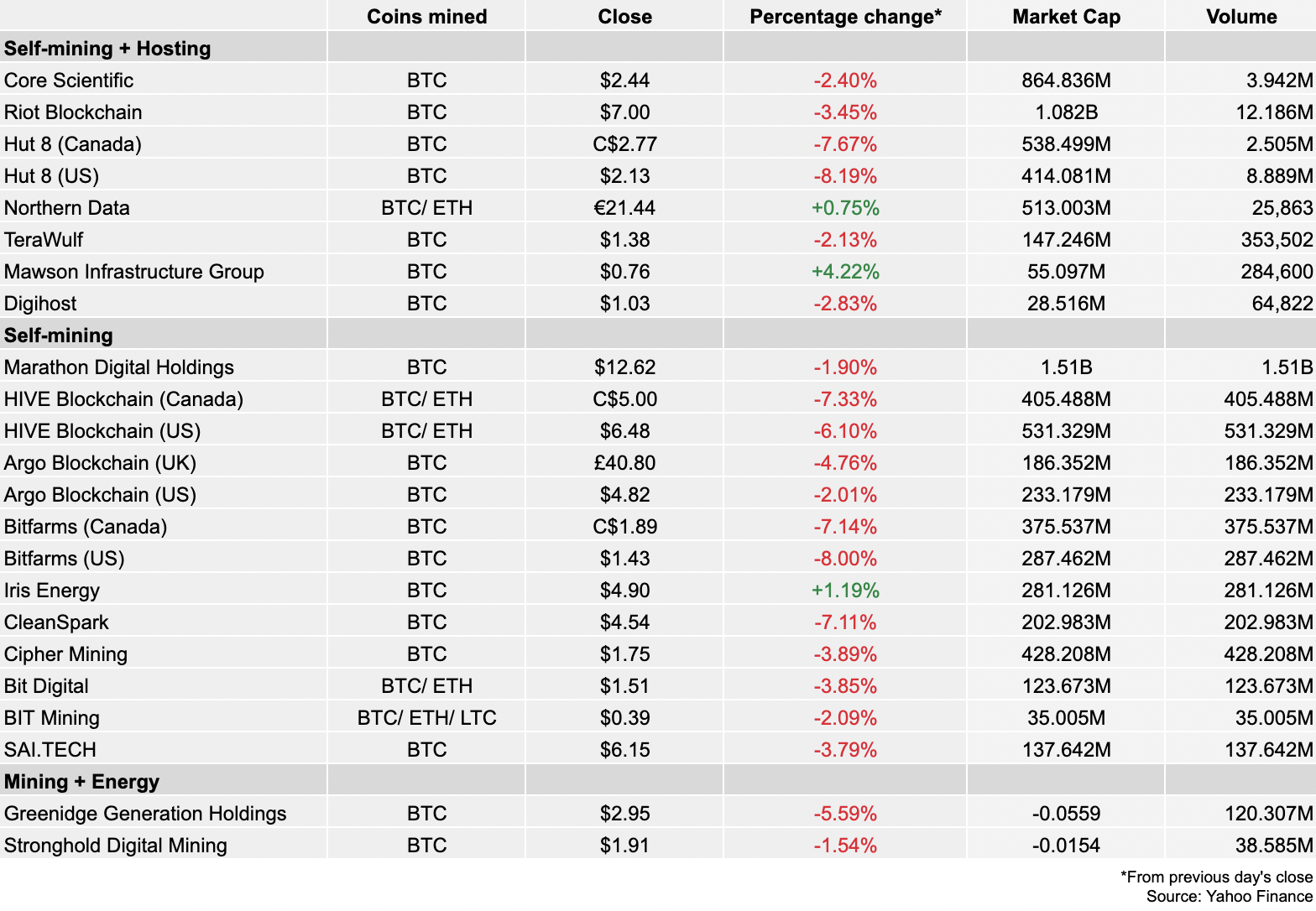Select BIT Mining's BTC/ ETH/ LTC cell
Screen dimensions: 1316x911
pyautogui.click(x=426, y=718)
